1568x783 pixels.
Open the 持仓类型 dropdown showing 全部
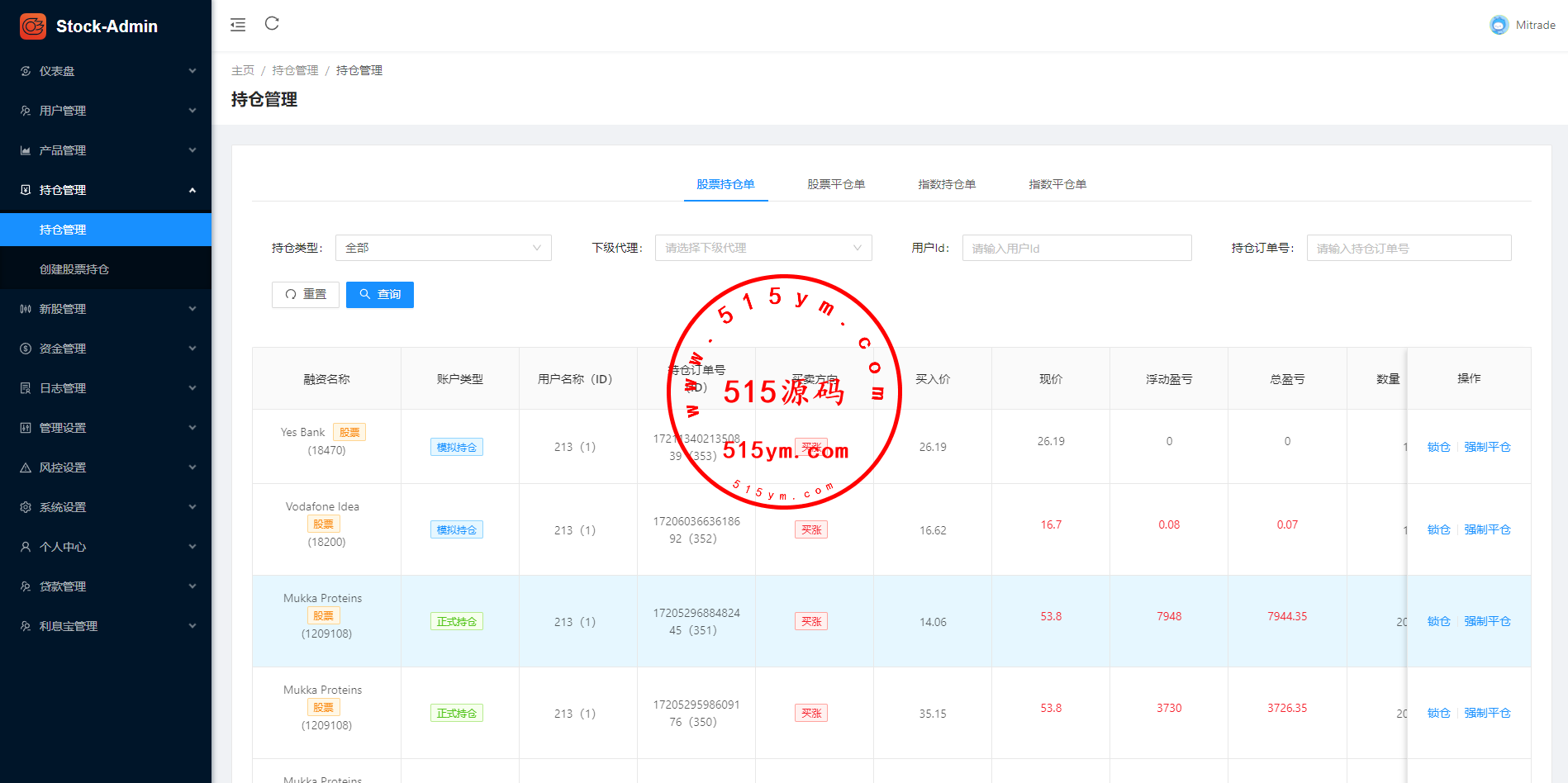click(443, 248)
